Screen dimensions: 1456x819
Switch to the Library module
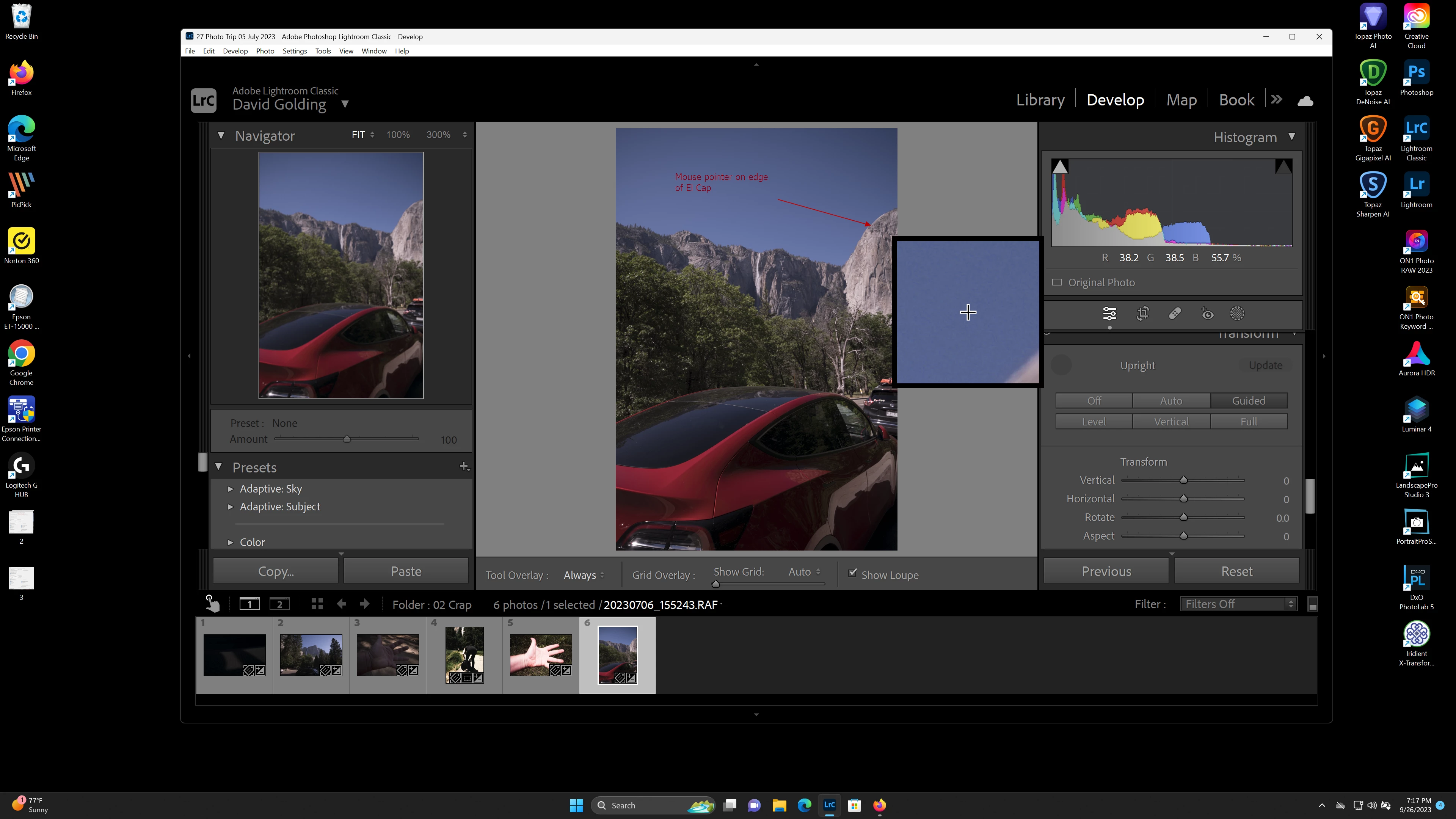point(1040,100)
